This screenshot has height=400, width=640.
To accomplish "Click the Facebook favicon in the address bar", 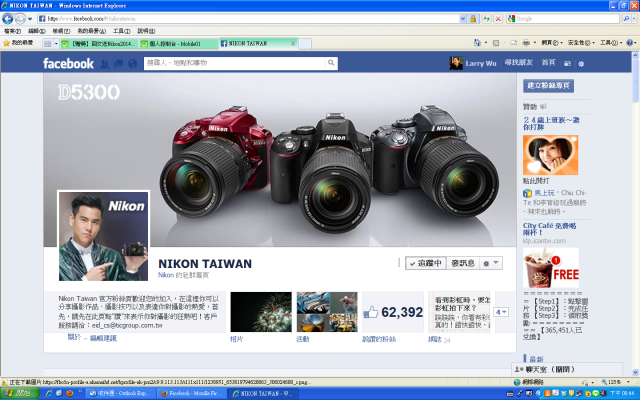I will click(x=42, y=19).
